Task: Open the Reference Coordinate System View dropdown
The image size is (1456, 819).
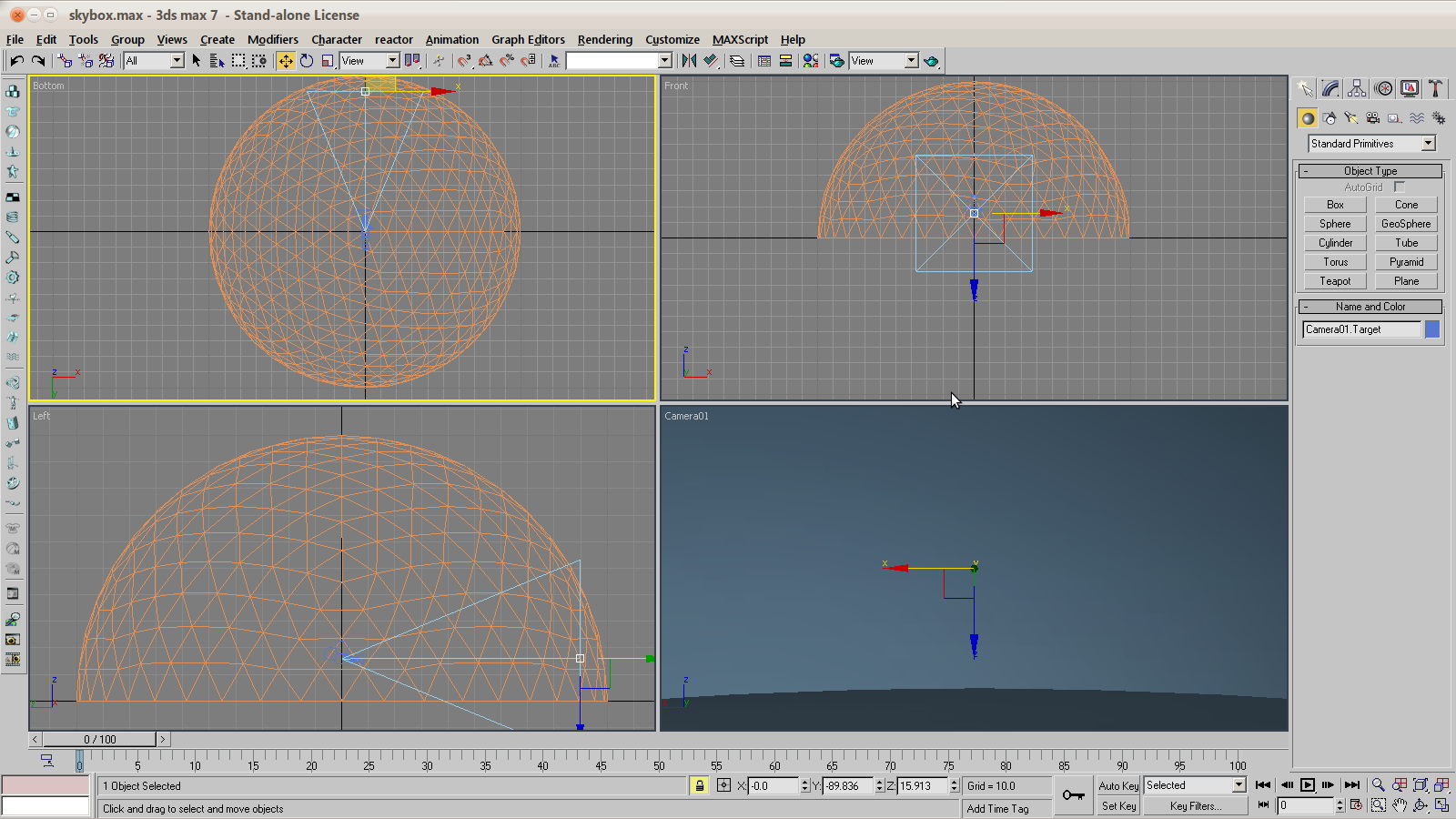Action: coord(369,61)
